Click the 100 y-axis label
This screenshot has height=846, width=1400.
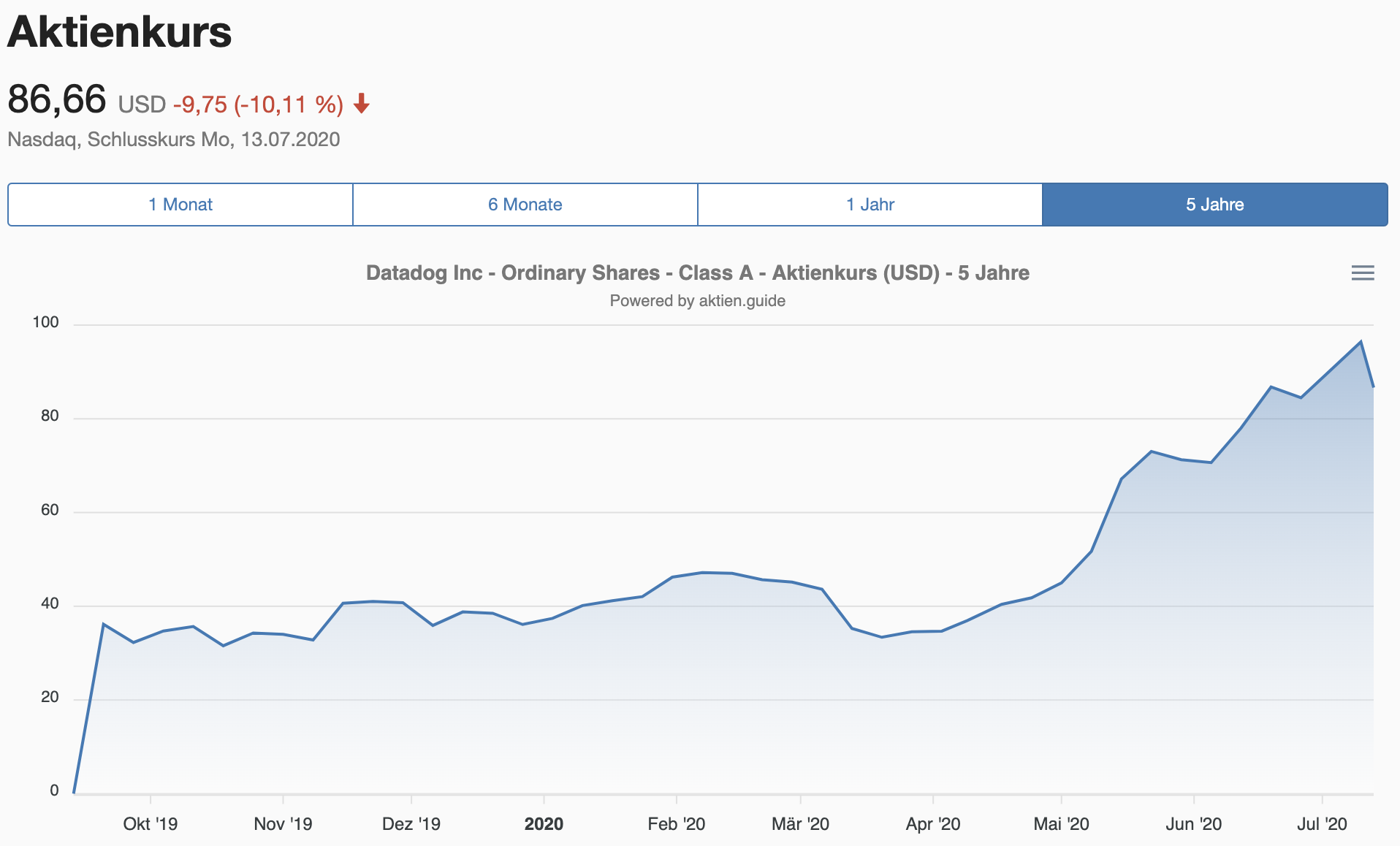pyautogui.click(x=45, y=322)
